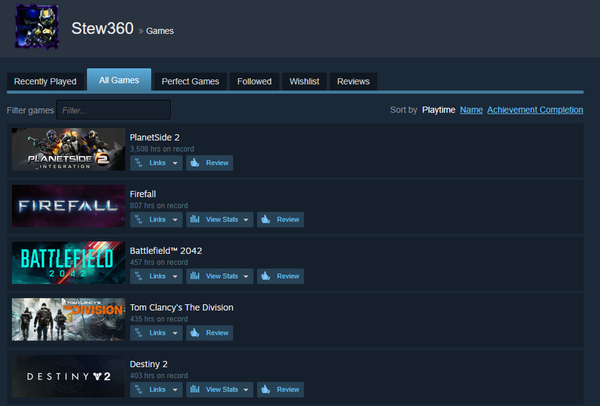Click the Firefall Links icon
This screenshot has width=600, height=406.
click(139, 219)
